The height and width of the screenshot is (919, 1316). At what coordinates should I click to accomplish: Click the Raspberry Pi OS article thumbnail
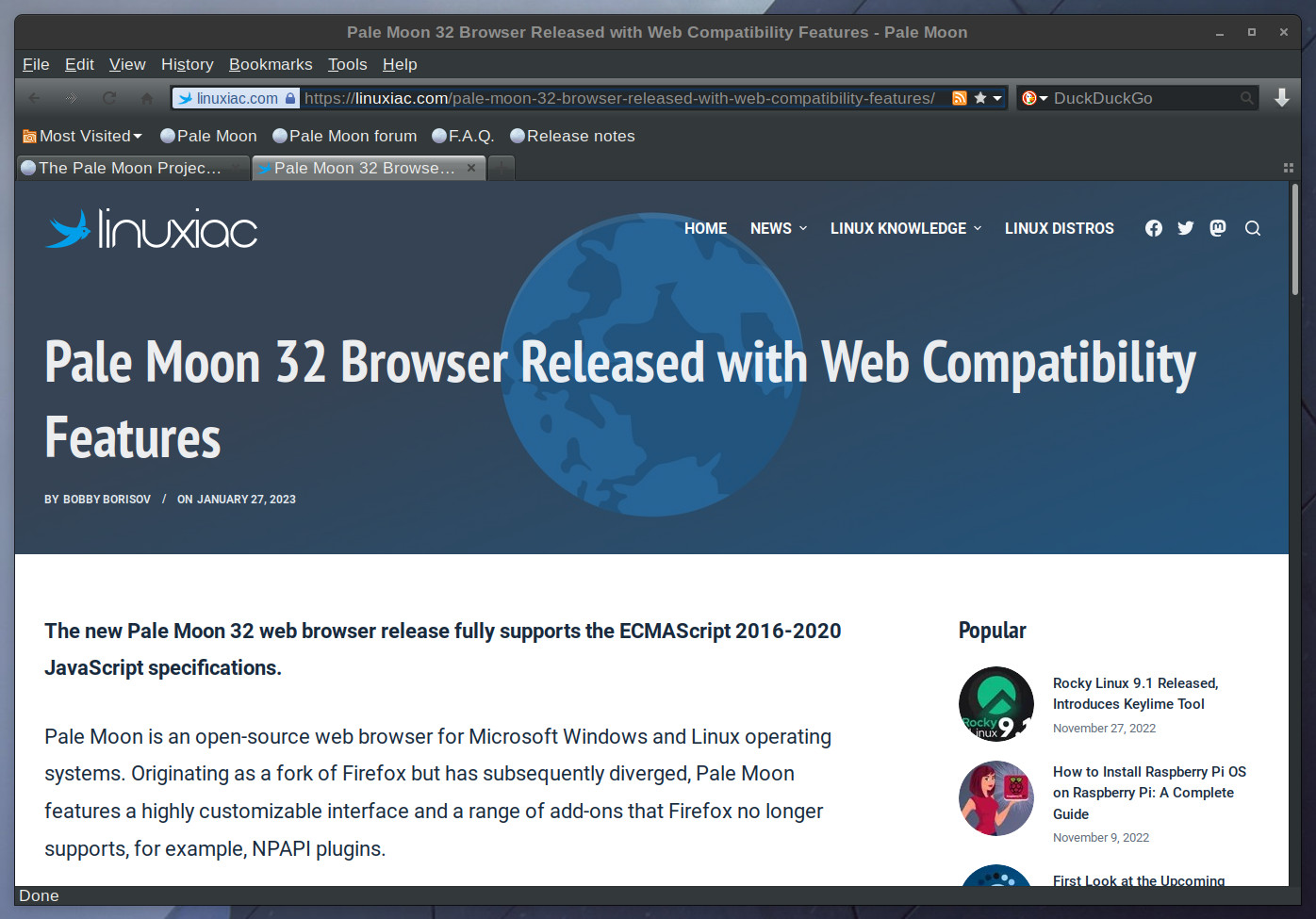pyautogui.click(x=996, y=798)
